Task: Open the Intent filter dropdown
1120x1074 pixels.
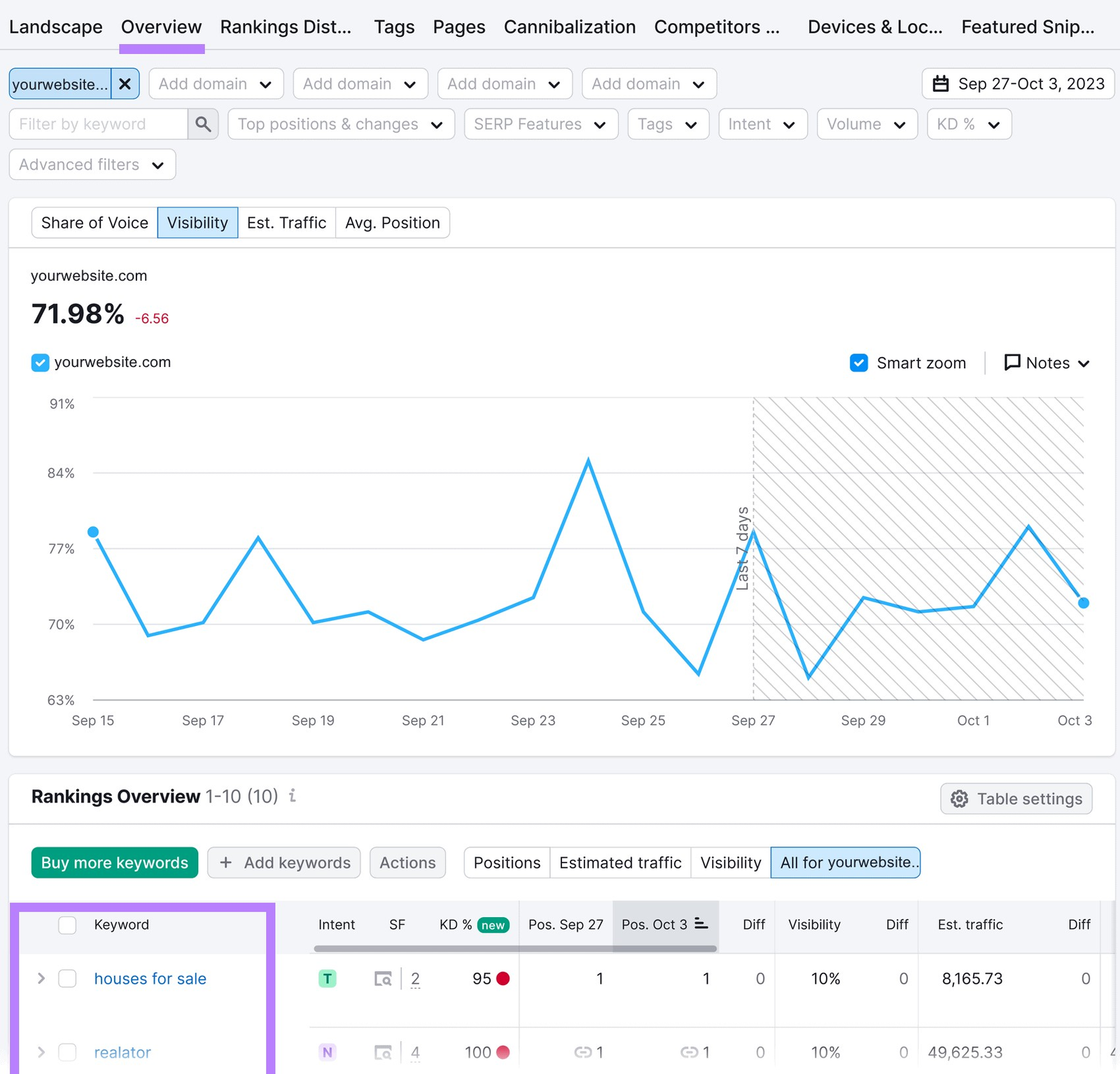Action: pos(762,124)
